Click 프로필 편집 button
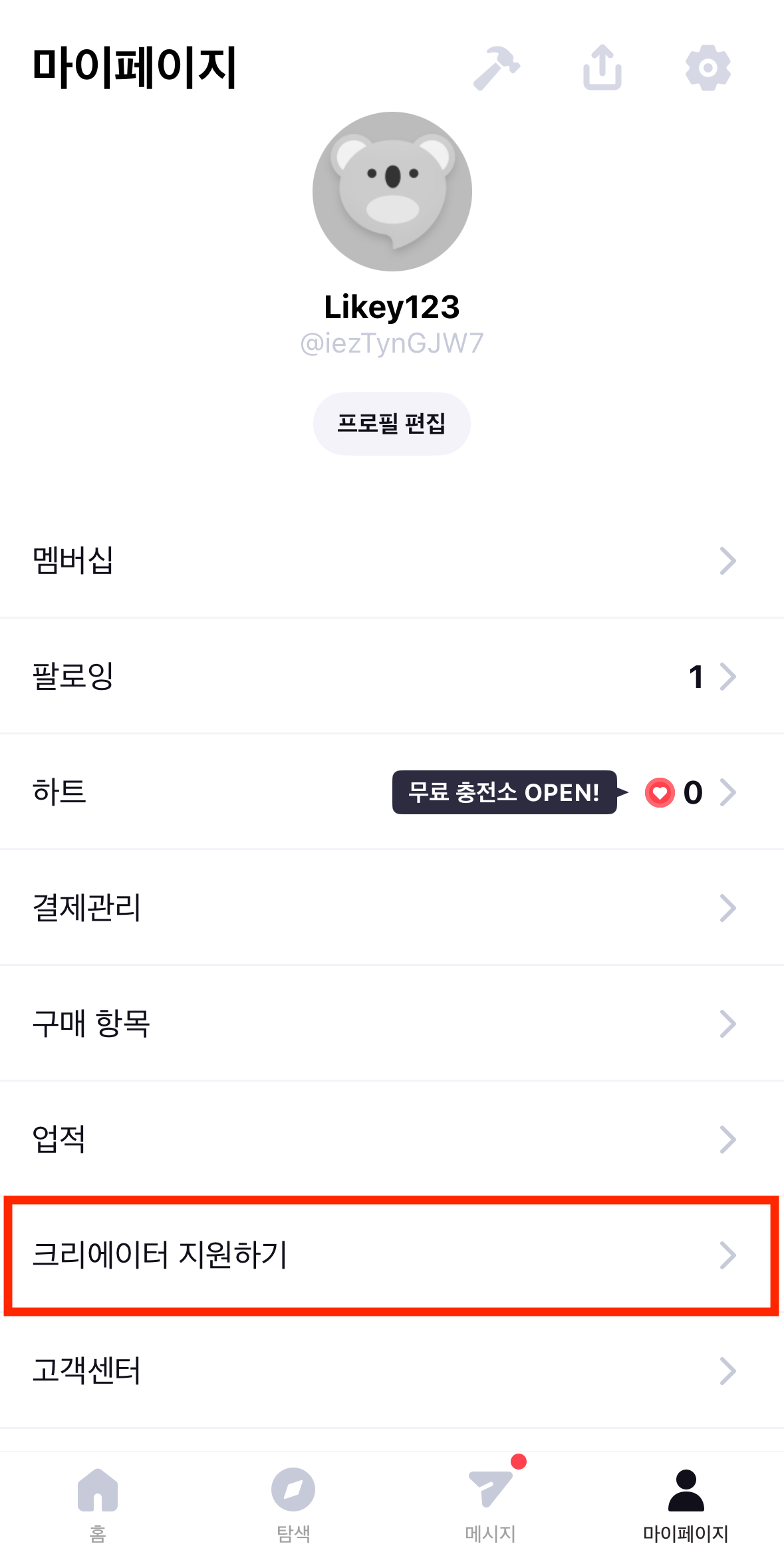This screenshot has height=1566, width=784. (x=392, y=424)
